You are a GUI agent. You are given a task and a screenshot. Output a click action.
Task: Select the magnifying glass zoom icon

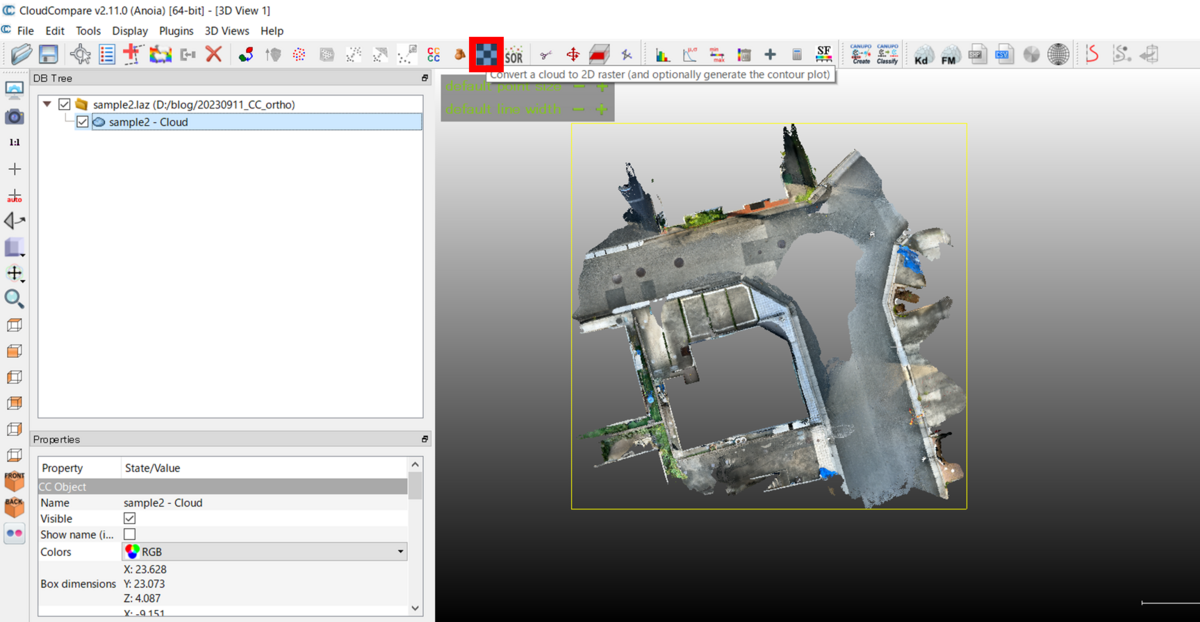pos(14,298)
